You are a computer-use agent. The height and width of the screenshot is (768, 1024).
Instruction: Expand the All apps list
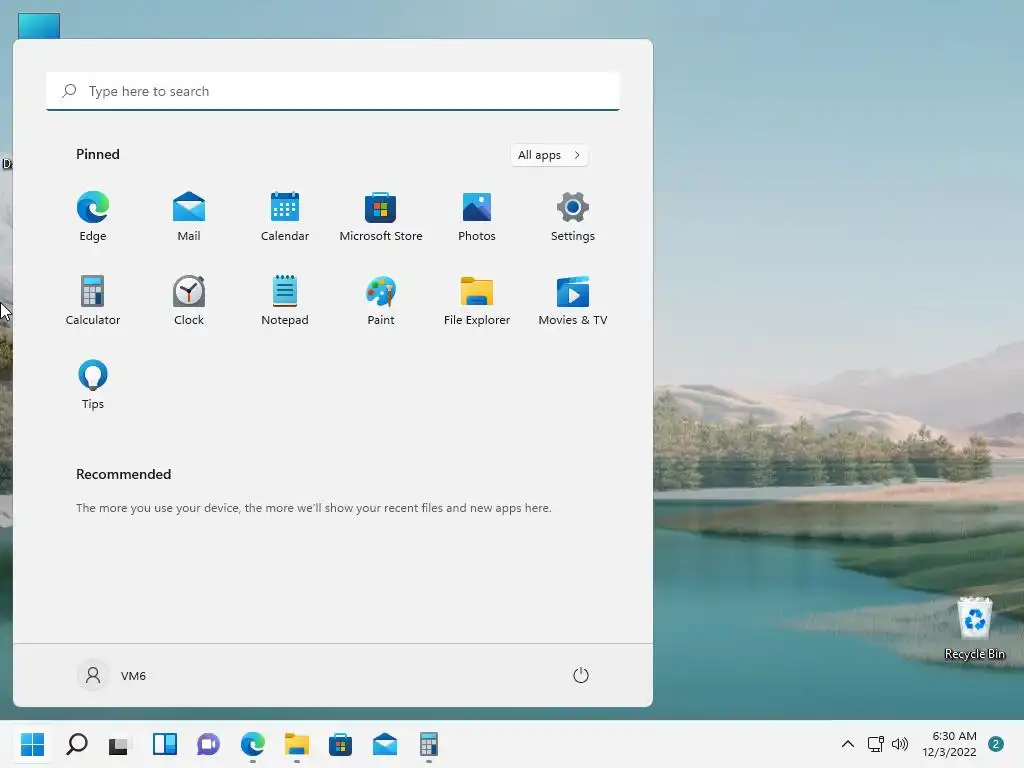point(549,155)
